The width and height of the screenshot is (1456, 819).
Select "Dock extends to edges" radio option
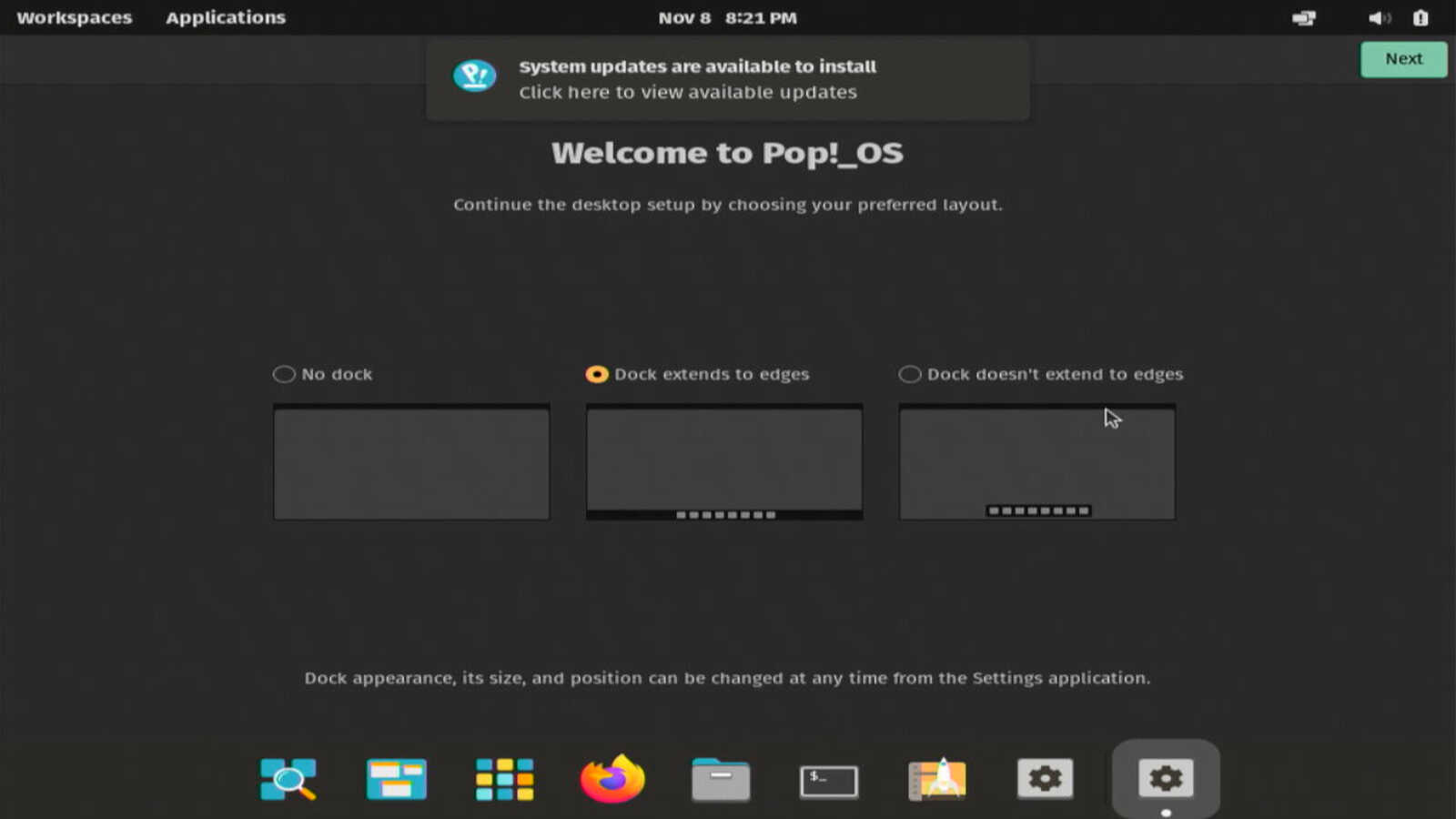tap(597, 374)
